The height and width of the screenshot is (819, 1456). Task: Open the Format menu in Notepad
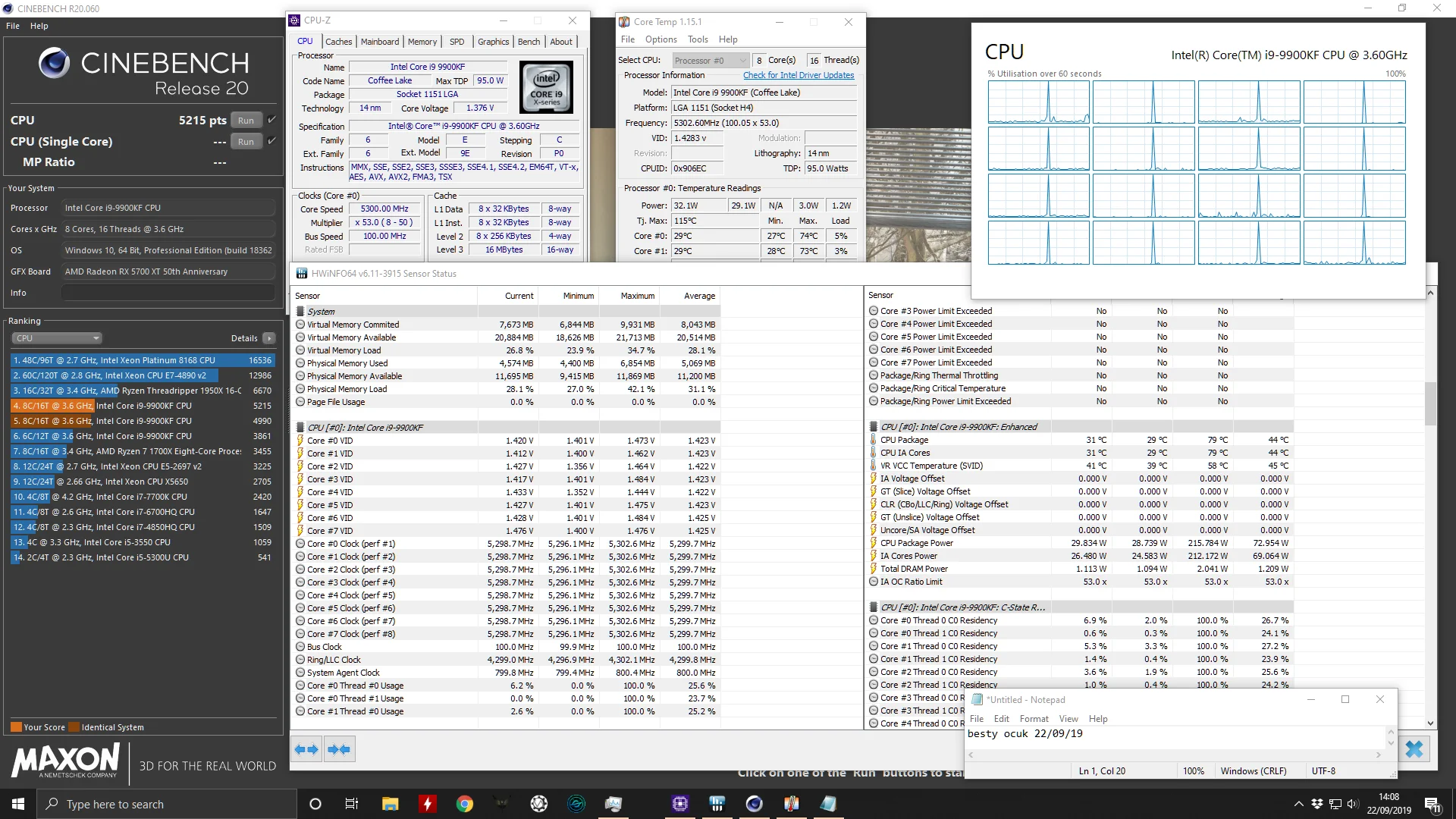point(1034,719)
